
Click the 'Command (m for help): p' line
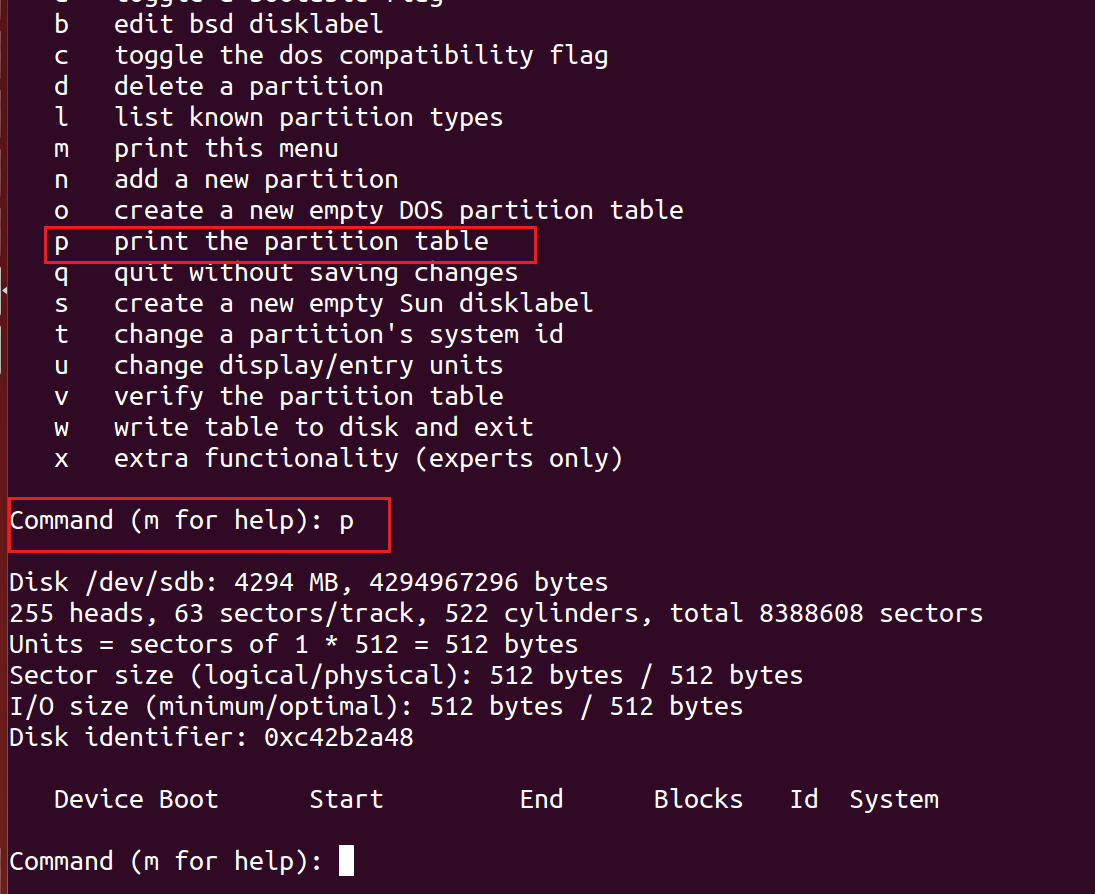[182, 521]
